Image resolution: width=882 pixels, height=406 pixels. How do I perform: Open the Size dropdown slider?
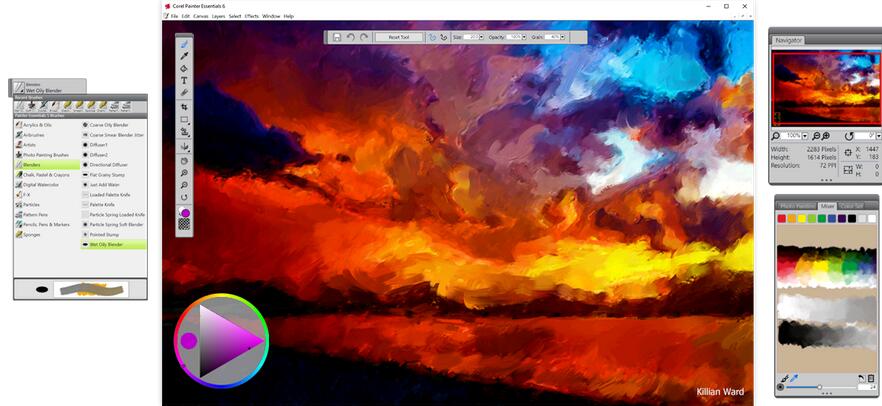pyautogui.click(x=481, y=37)
